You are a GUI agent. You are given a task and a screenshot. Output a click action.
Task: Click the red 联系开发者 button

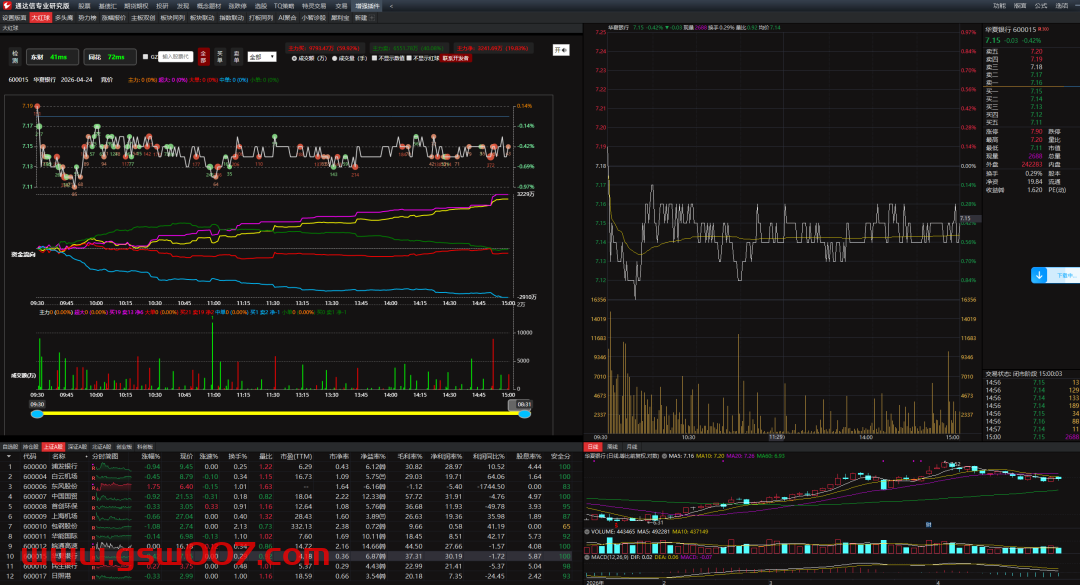coord(456,58)
